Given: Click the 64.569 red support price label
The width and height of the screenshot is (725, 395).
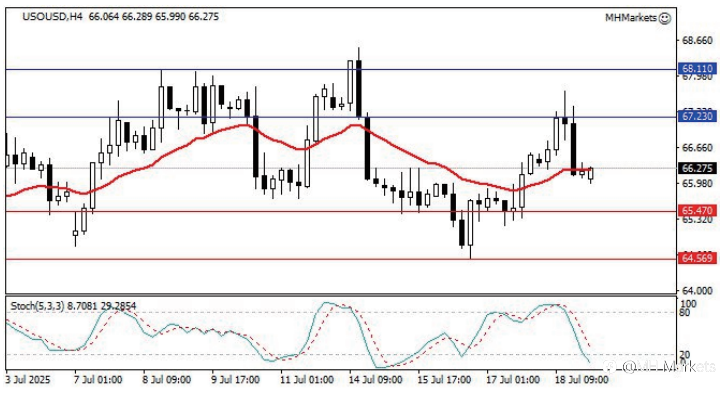Looking at the screenshot, I should tap(697, 258).
